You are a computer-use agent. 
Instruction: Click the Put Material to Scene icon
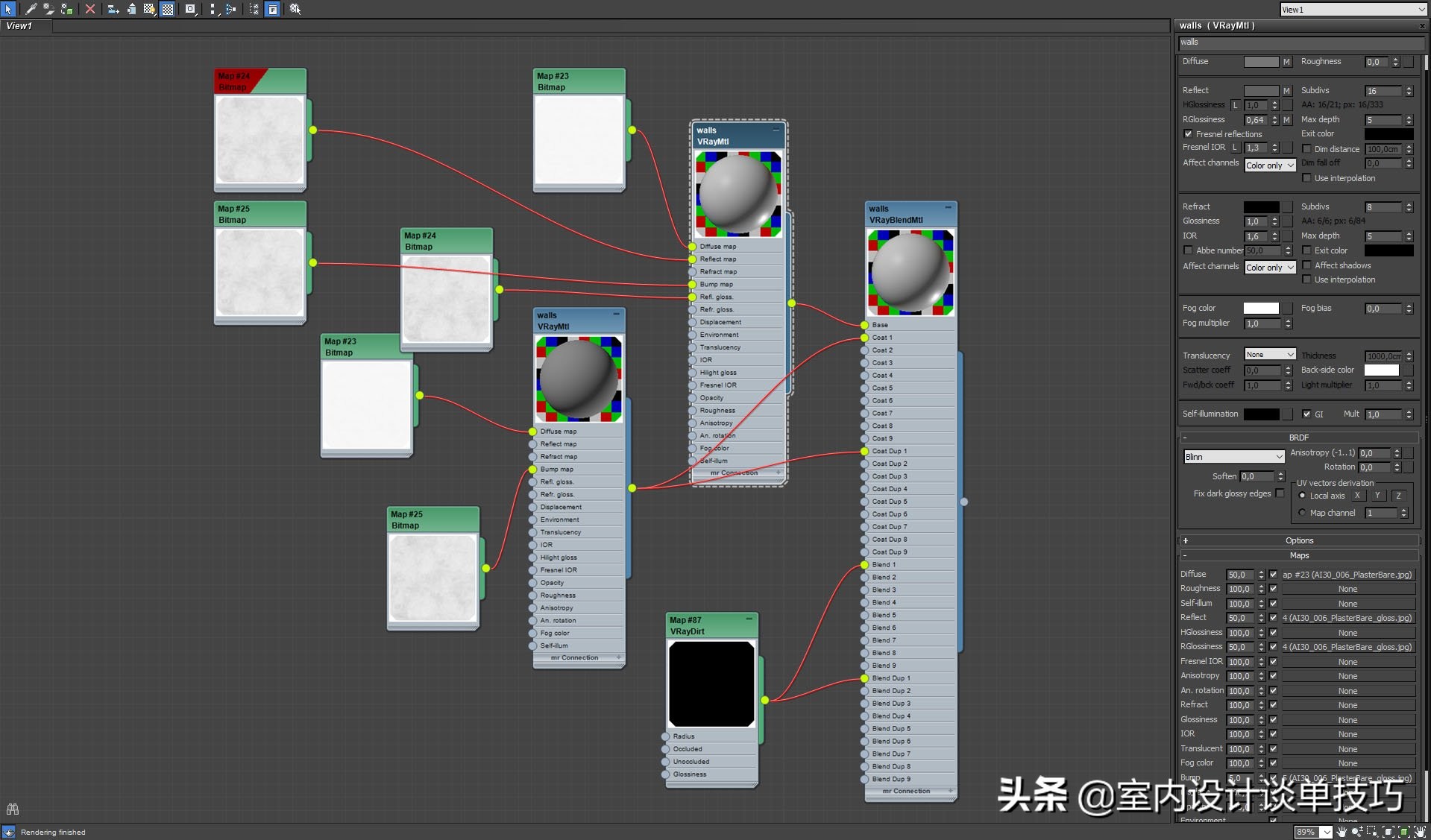click(x=49, y=9)
